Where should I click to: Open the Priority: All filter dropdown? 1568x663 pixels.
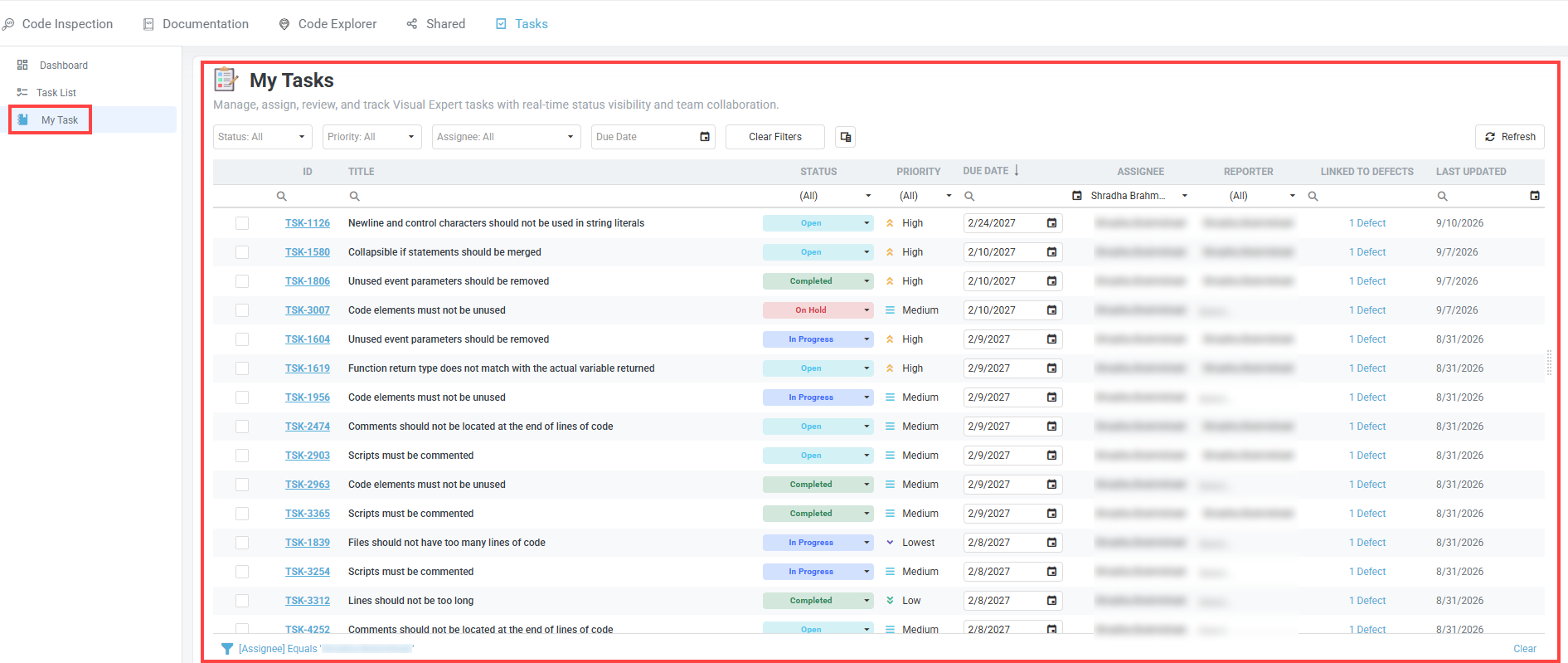[372, 137]
